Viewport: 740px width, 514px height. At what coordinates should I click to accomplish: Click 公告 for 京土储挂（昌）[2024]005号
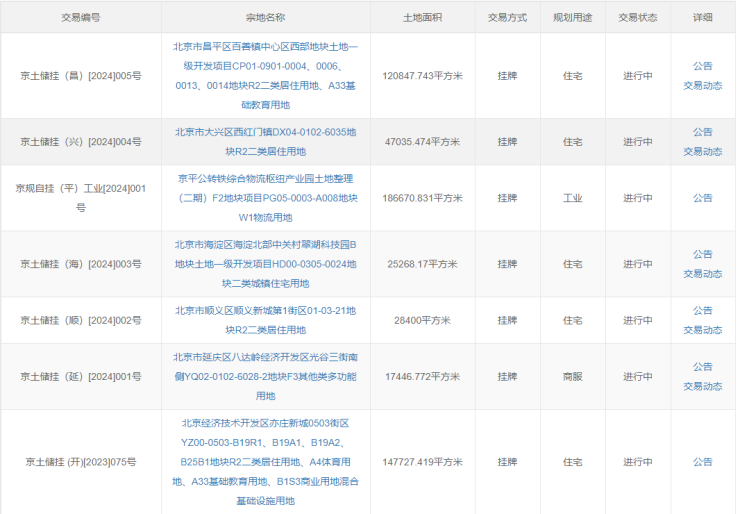(702, 65)
